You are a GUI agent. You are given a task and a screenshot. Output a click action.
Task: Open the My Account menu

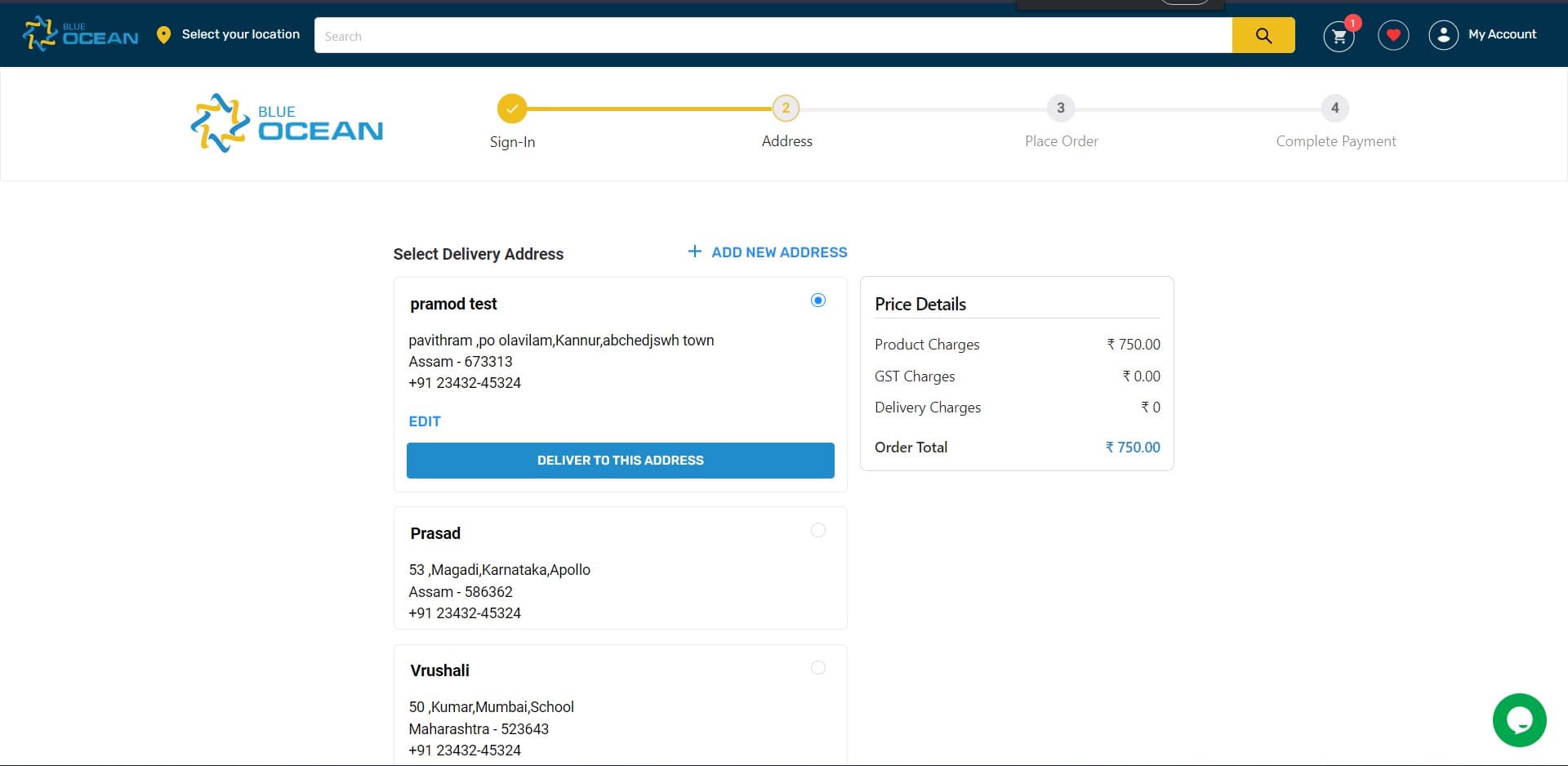(1502, 34)
